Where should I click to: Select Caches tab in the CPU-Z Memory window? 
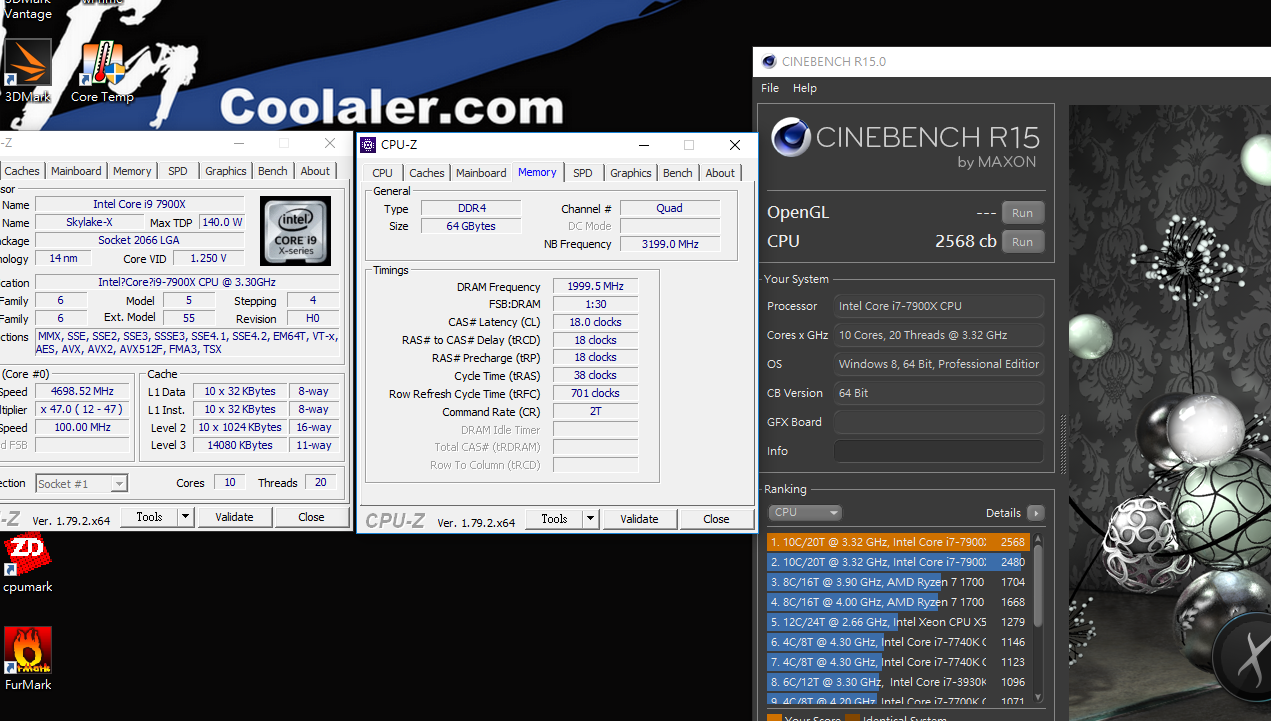click(x=427, y=173)
